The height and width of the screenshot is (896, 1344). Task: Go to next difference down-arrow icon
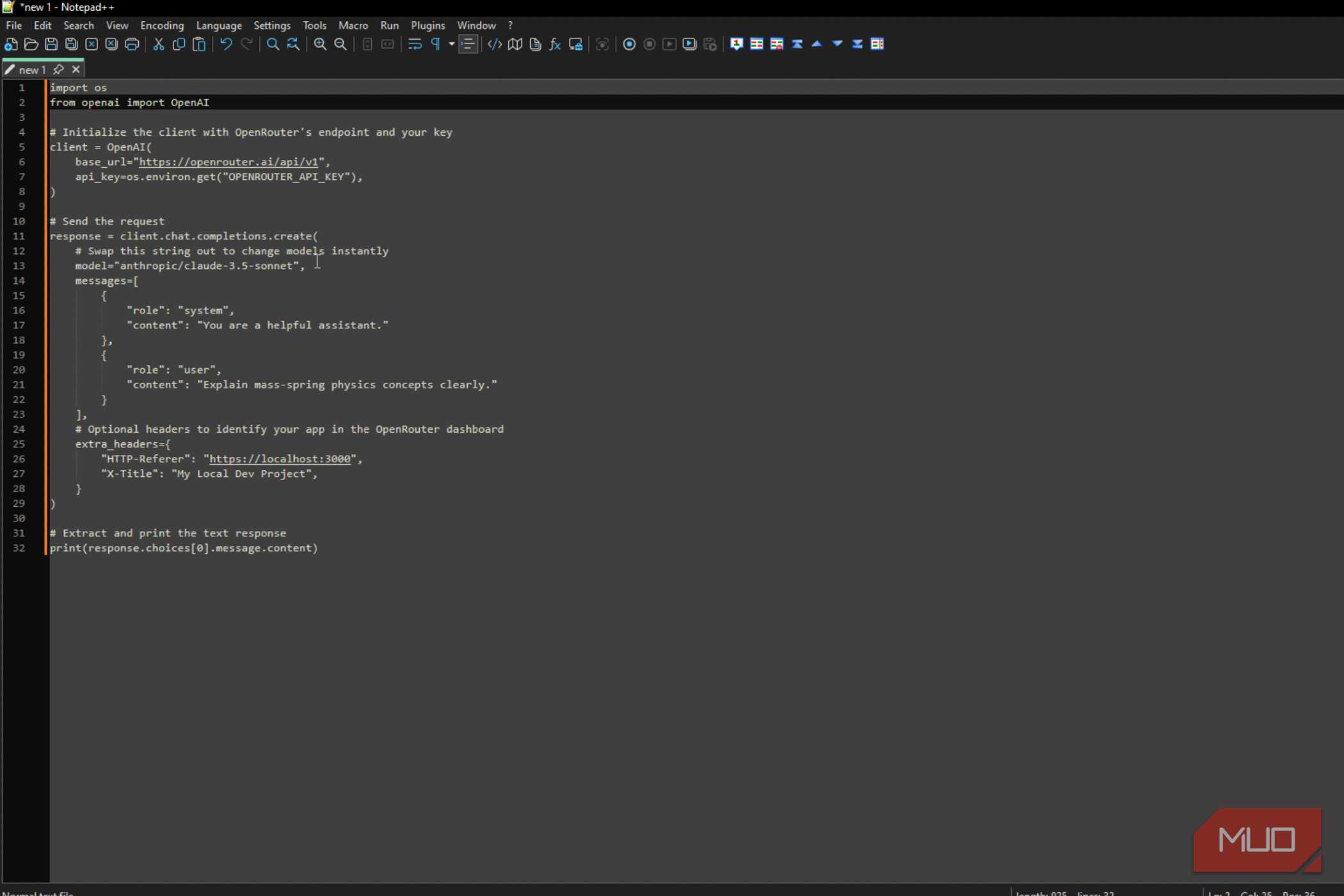pos(837,44)
